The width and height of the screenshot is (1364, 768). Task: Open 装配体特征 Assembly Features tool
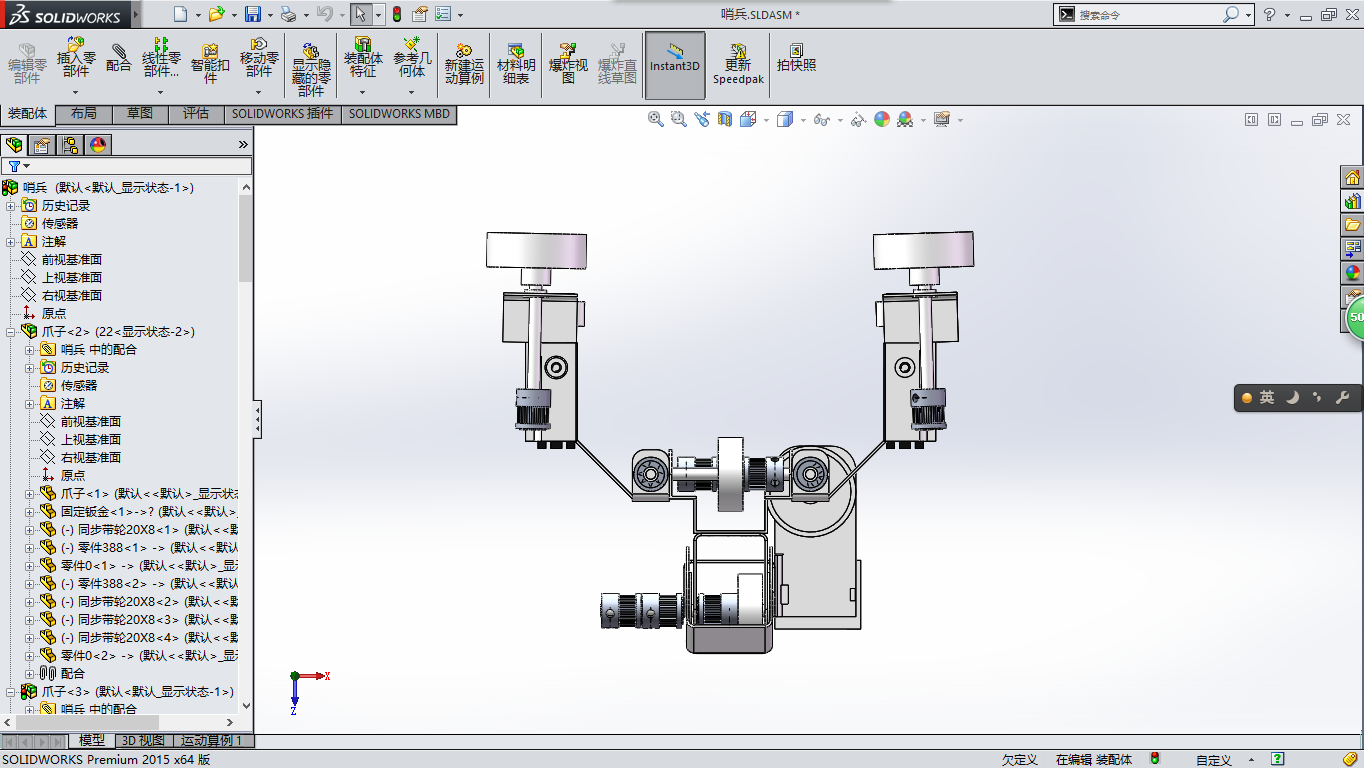pyautogui.click(x=363, y=58)
